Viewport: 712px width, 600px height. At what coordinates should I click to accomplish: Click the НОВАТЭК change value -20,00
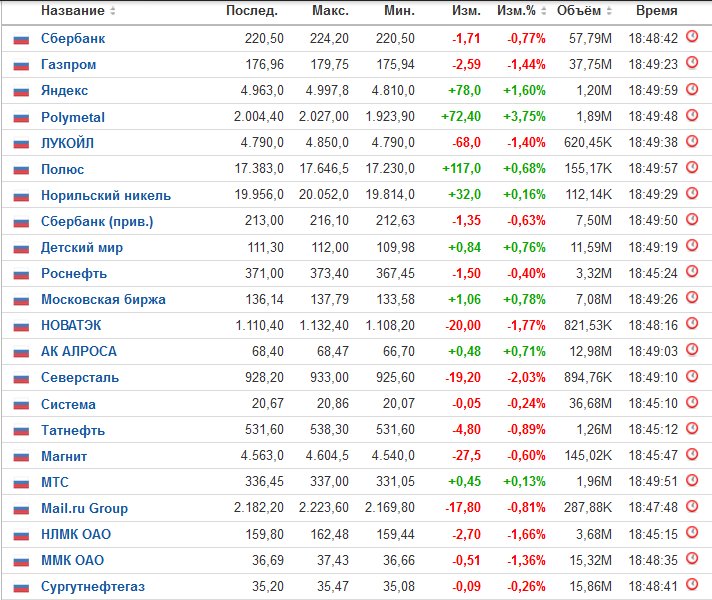point(463,325)
